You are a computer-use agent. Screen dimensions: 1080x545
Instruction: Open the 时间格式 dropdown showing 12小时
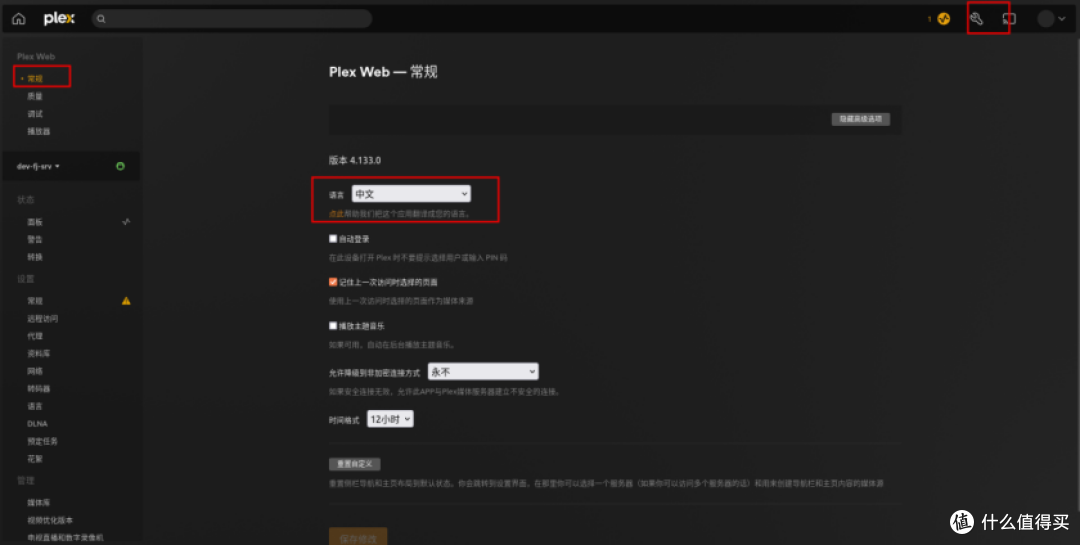391,419
